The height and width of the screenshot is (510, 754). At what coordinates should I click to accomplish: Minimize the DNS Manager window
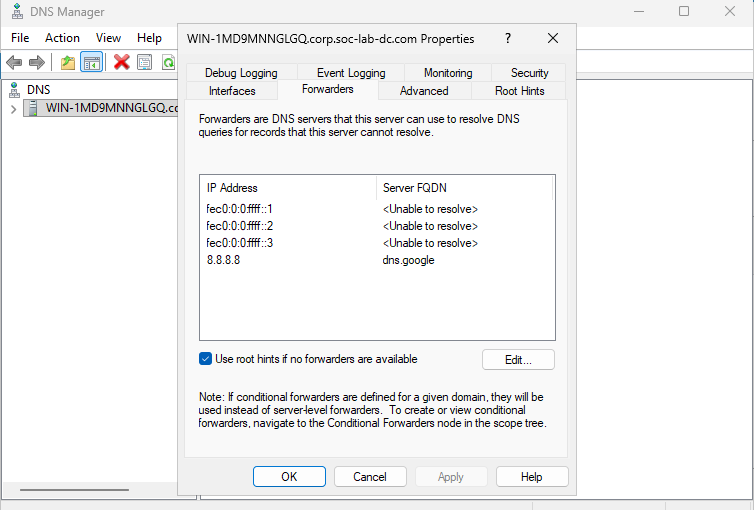point(639,11)
